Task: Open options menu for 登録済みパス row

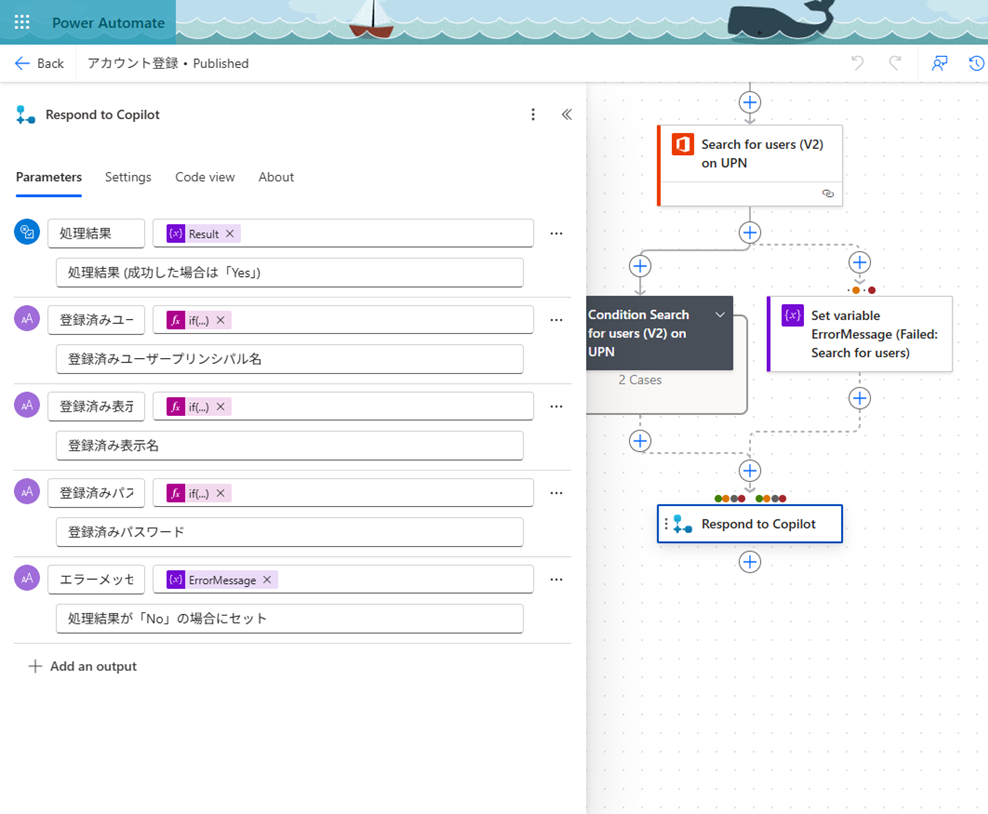Action: (556, 493)
